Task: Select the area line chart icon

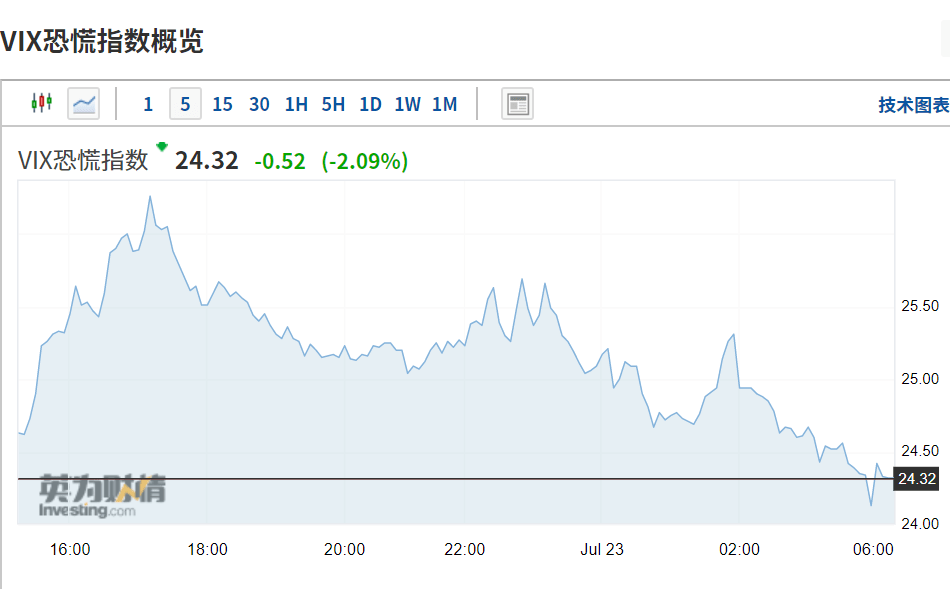Action: coord(84,104)
